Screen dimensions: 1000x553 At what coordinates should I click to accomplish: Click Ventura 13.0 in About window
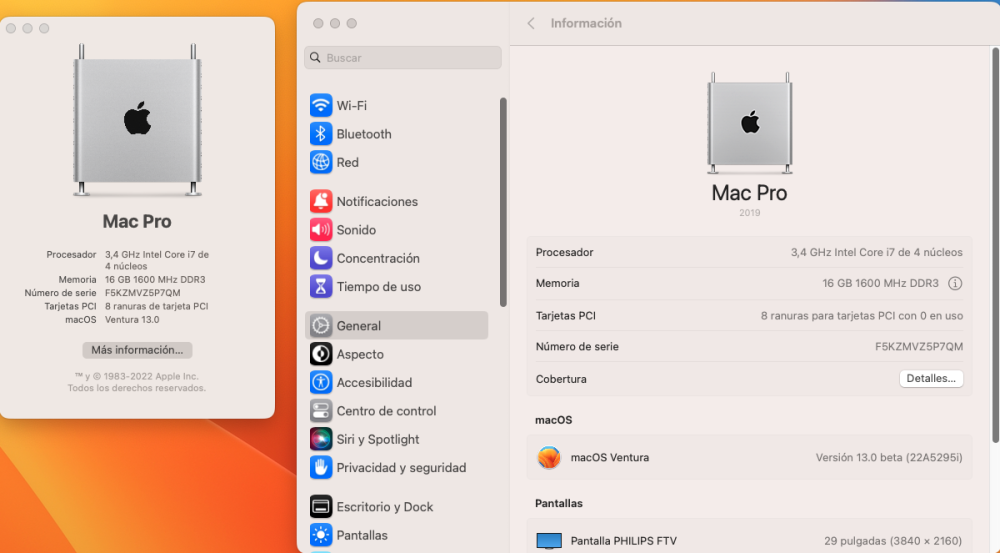(x=133, y=320)
